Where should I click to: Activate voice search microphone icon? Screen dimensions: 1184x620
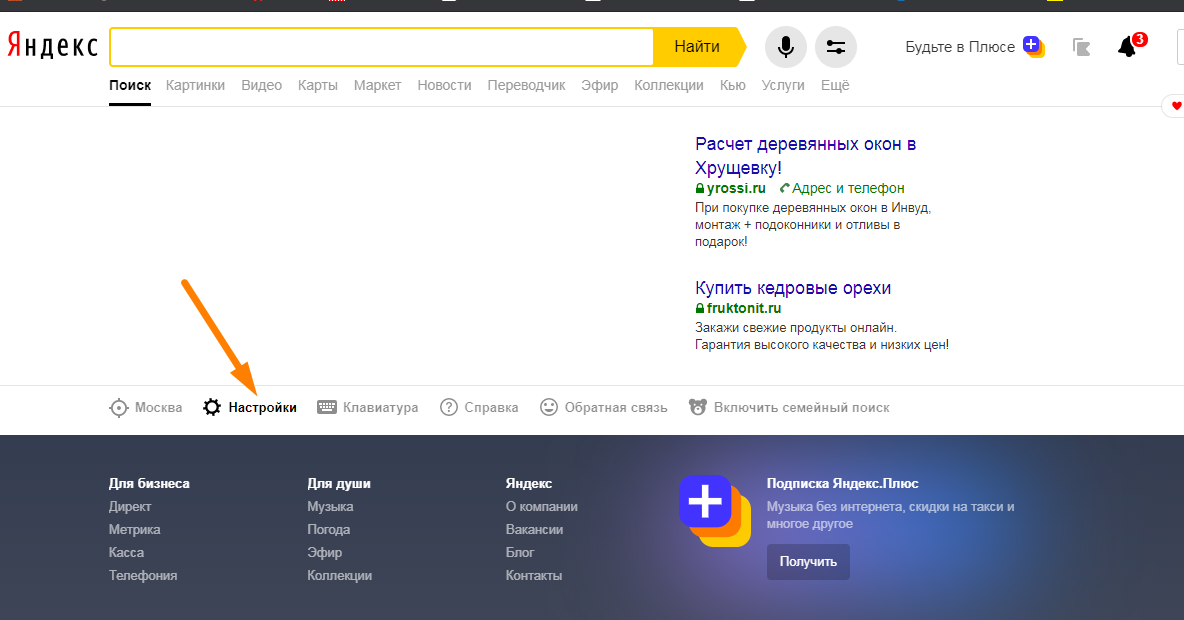785,47
